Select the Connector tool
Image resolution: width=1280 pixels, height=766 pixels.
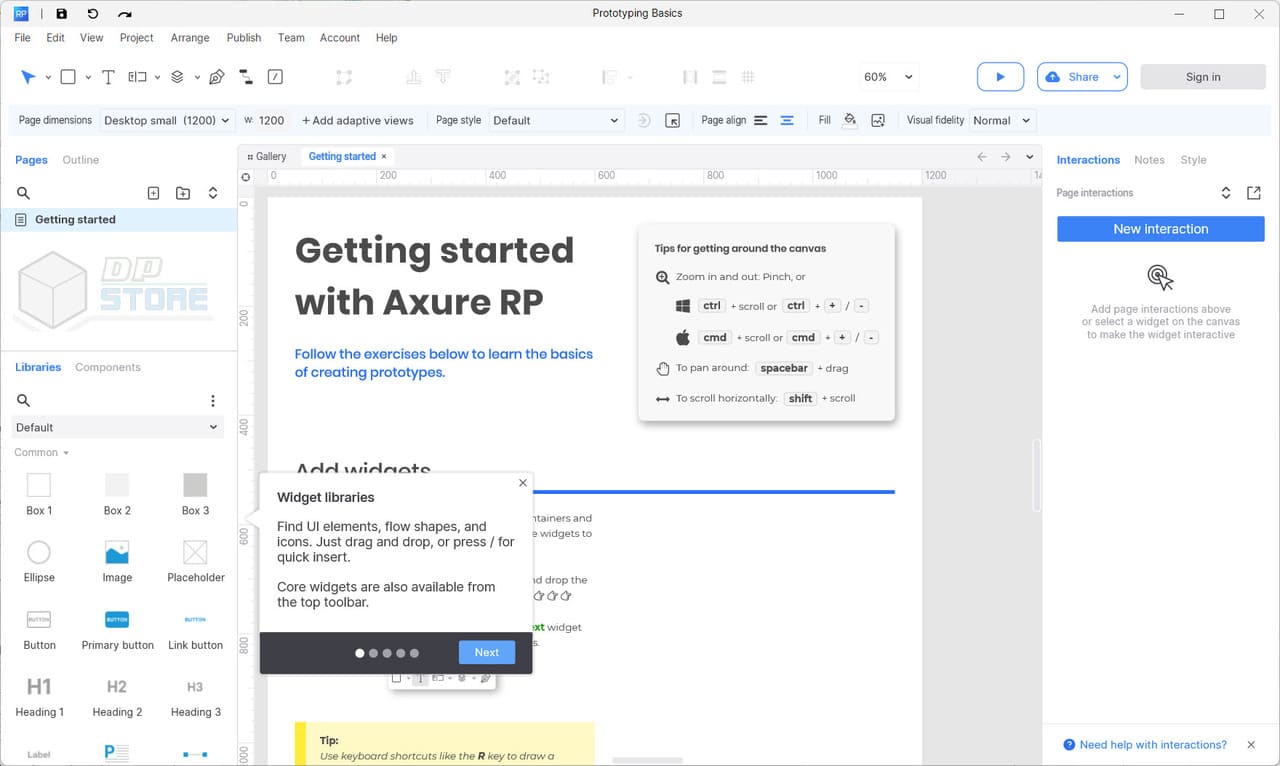tap(246, 77)
